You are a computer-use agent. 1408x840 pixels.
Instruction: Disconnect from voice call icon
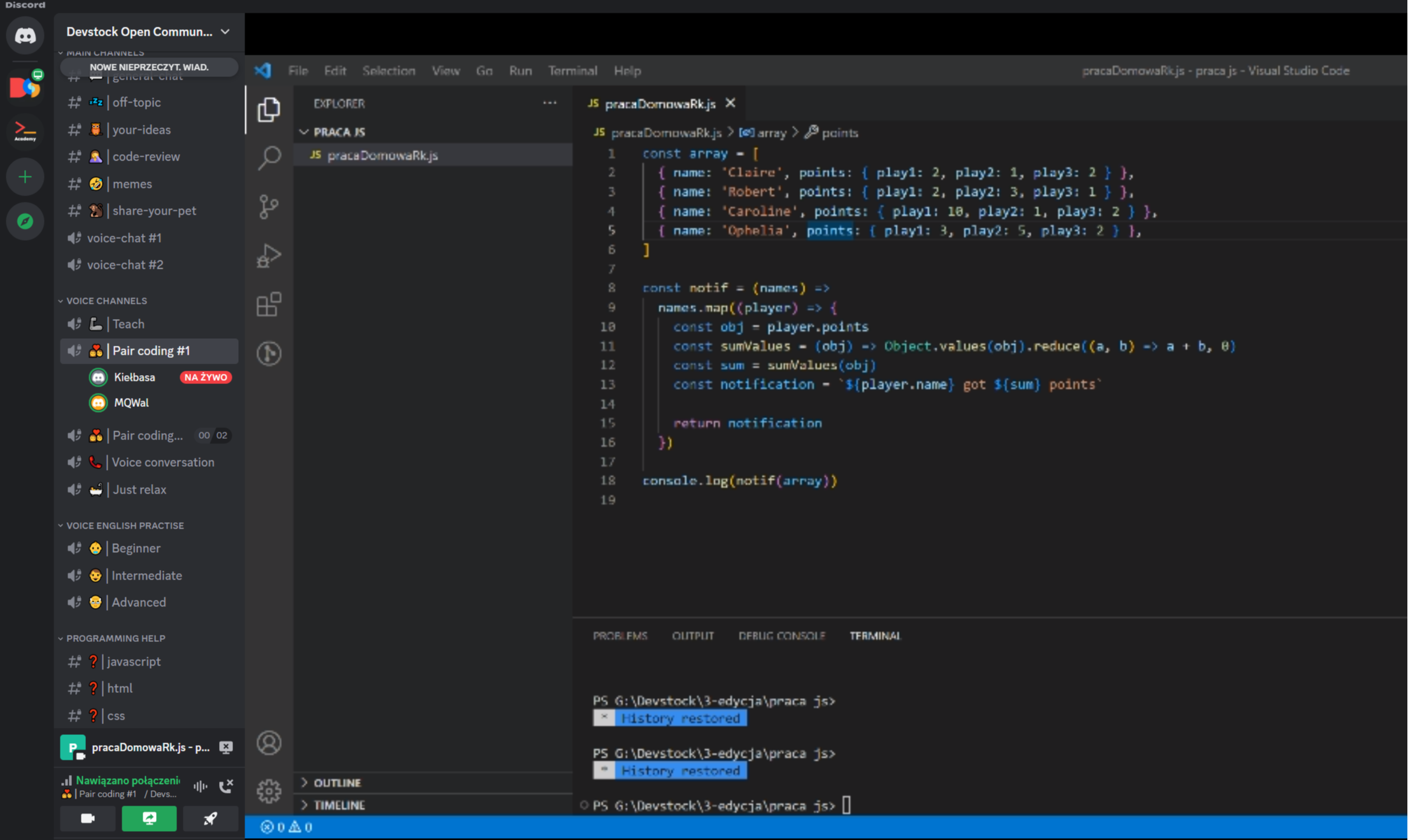tap(226, 786)
